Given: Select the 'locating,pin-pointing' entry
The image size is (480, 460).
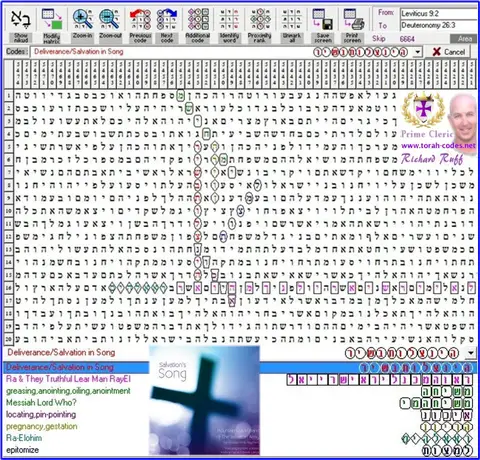Looking at the screenshot, I should (41, 414).
